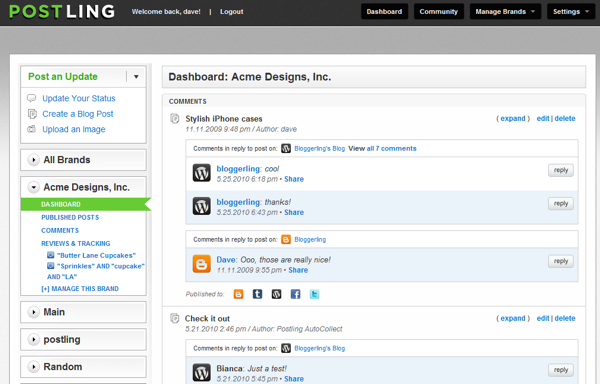This screenshot has width=600, height=384.
Task: Expand the Check it out post
Action: click(x=513, y=318)
